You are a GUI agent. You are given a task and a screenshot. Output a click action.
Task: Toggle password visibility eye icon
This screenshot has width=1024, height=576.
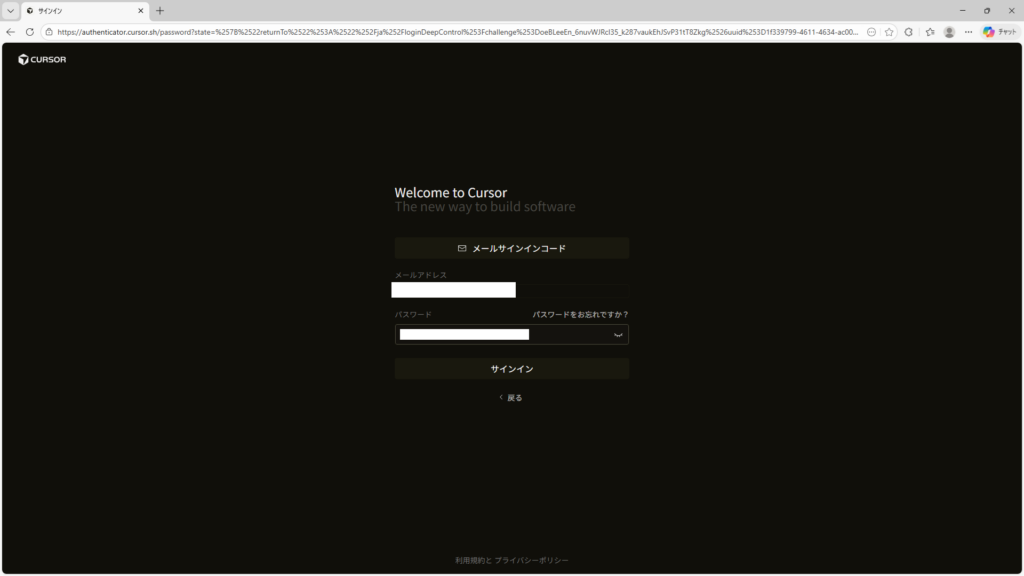click(619, 335)
